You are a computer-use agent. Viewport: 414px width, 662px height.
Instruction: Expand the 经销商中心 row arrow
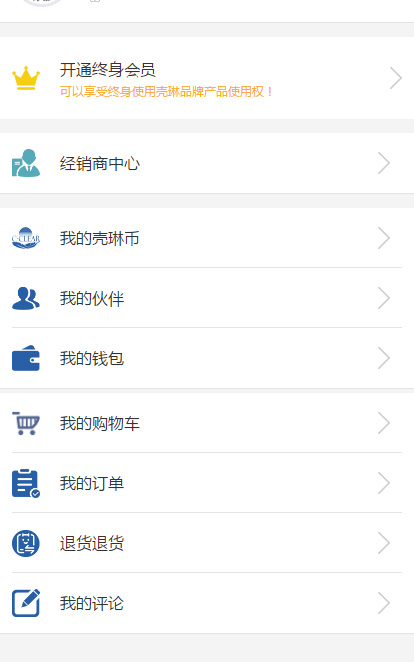click(384, 163)
